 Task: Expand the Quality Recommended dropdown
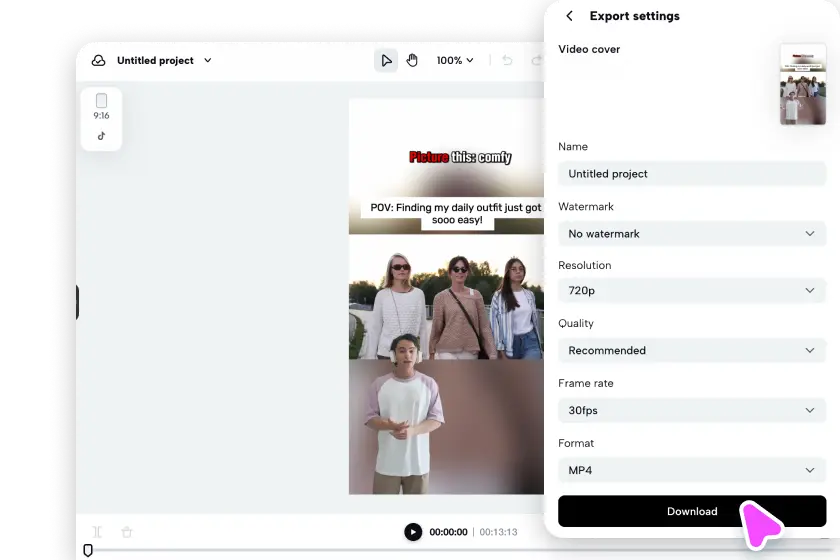tap(691, 350)
